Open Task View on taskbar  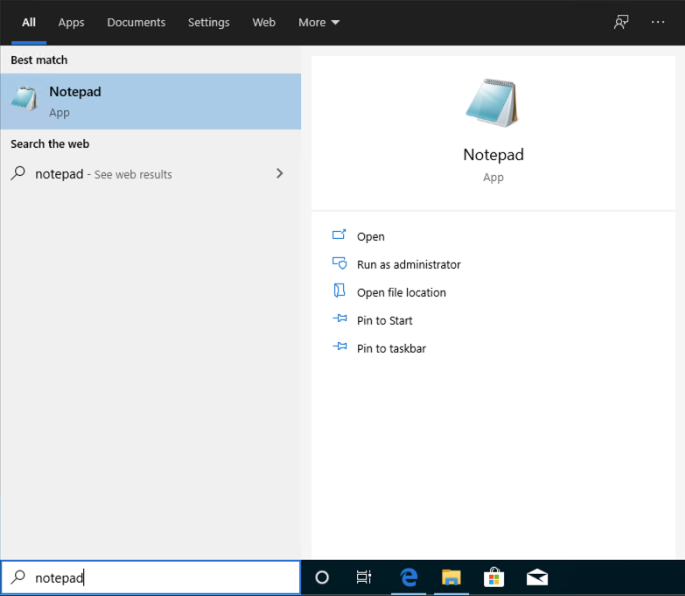363,578
